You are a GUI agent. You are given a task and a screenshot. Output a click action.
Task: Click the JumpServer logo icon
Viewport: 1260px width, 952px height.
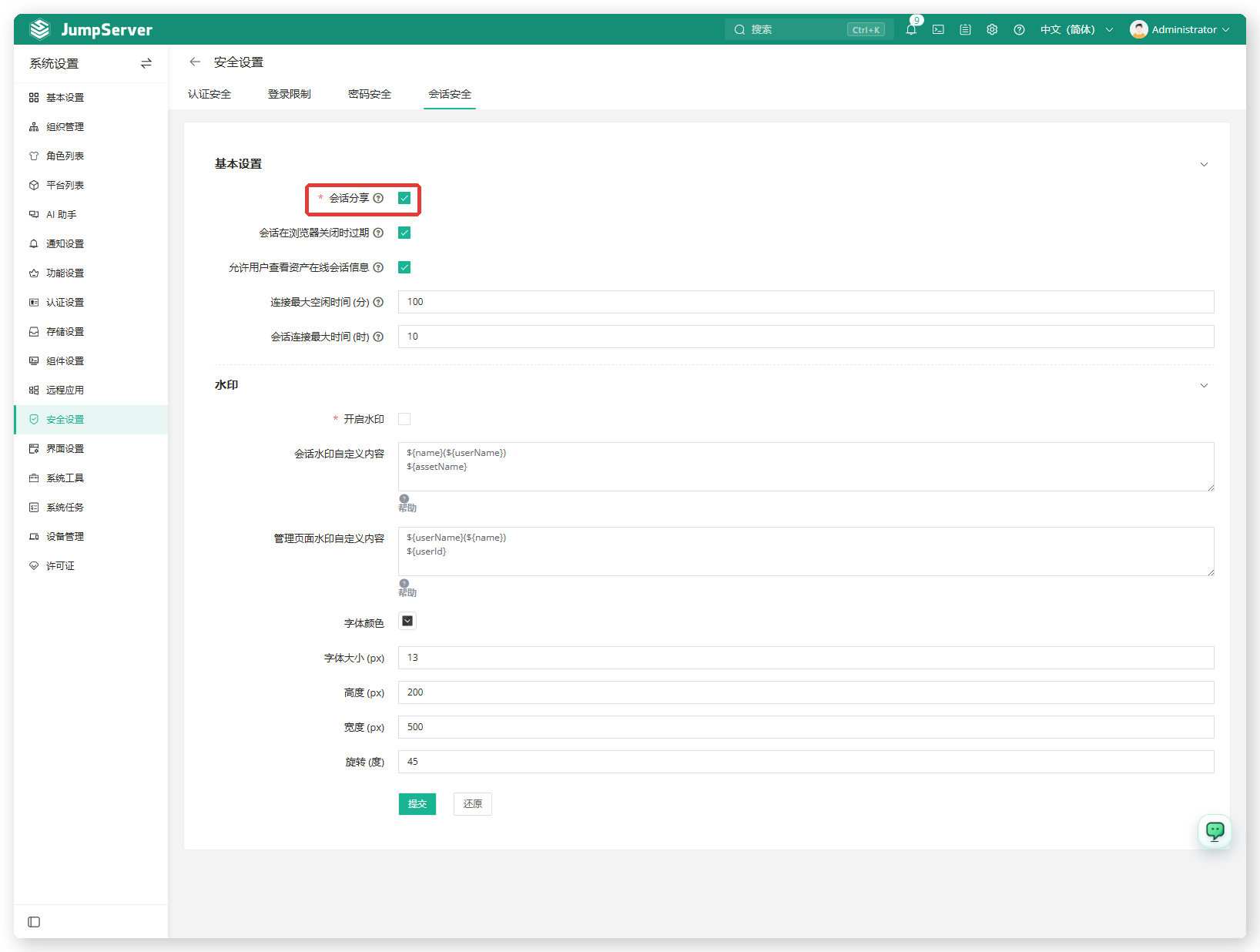pos(39,29)
